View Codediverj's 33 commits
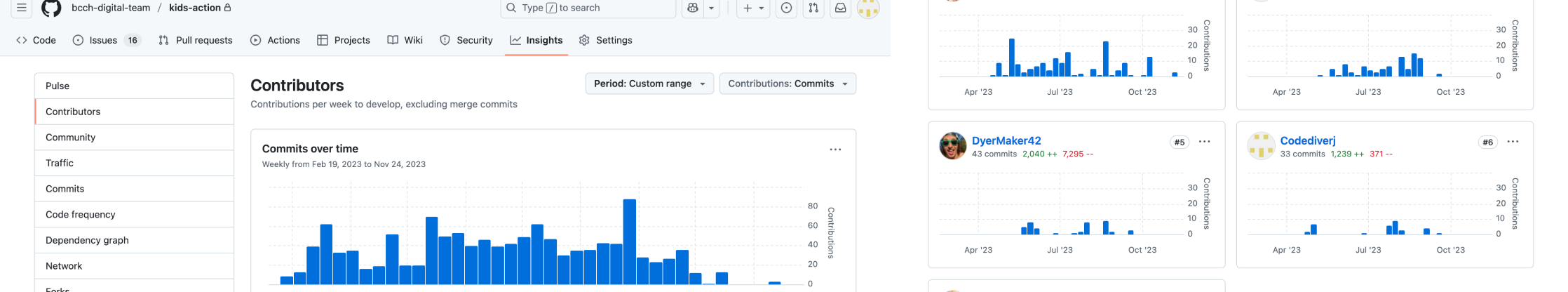Viewport: 1568px width, 292px height. 1303,154
